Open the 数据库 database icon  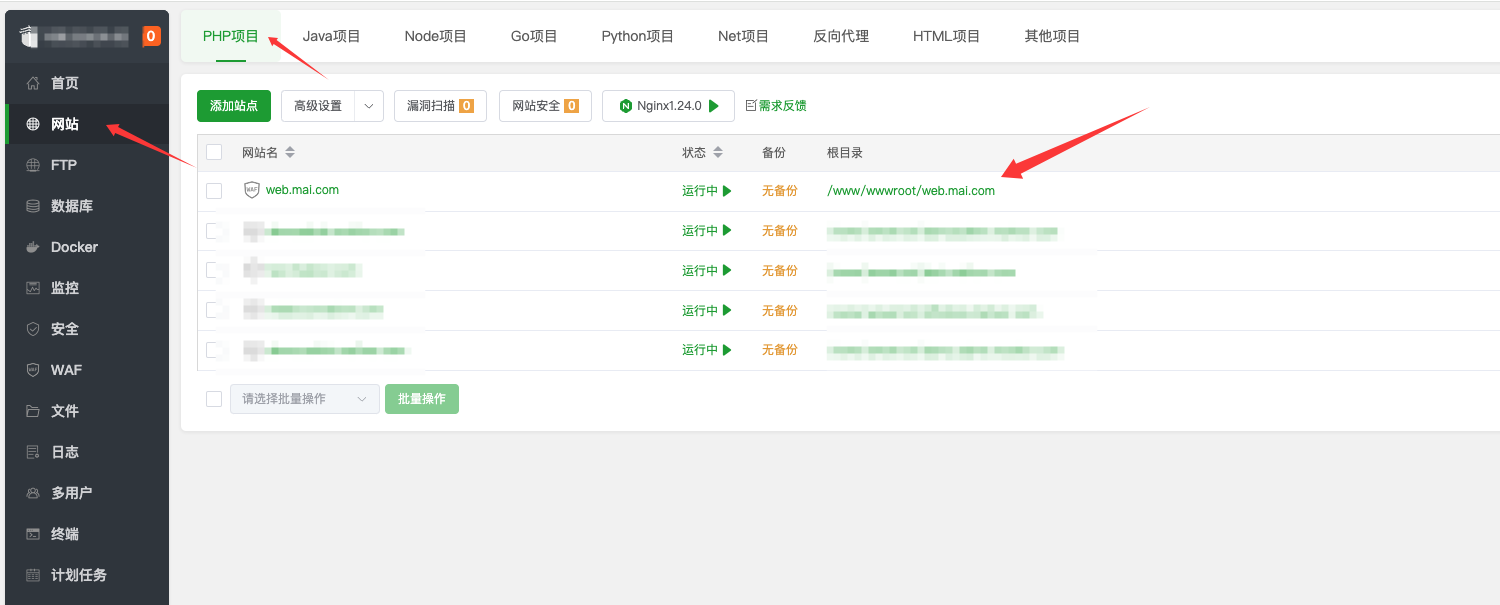33,206
